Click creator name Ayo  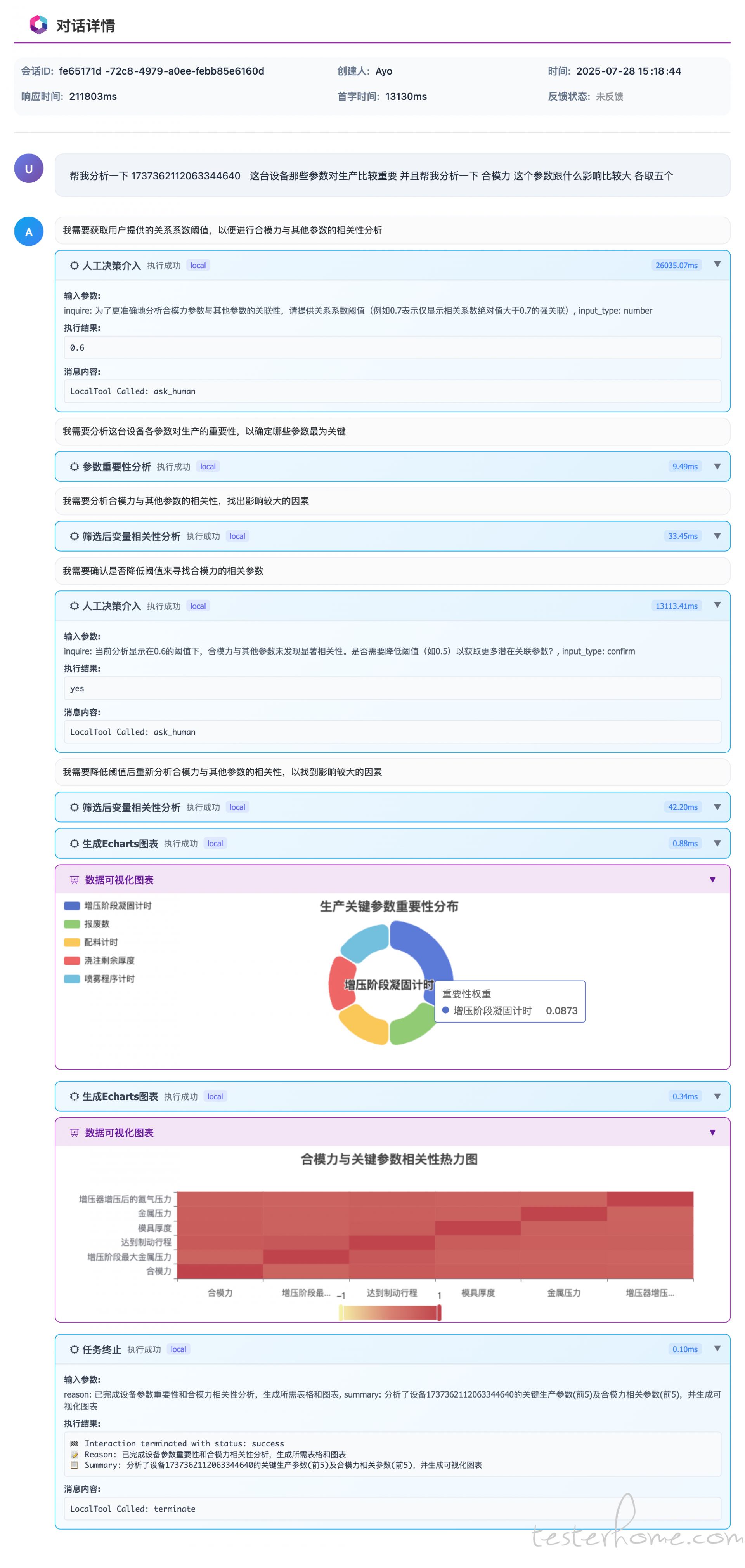(384, 71)
